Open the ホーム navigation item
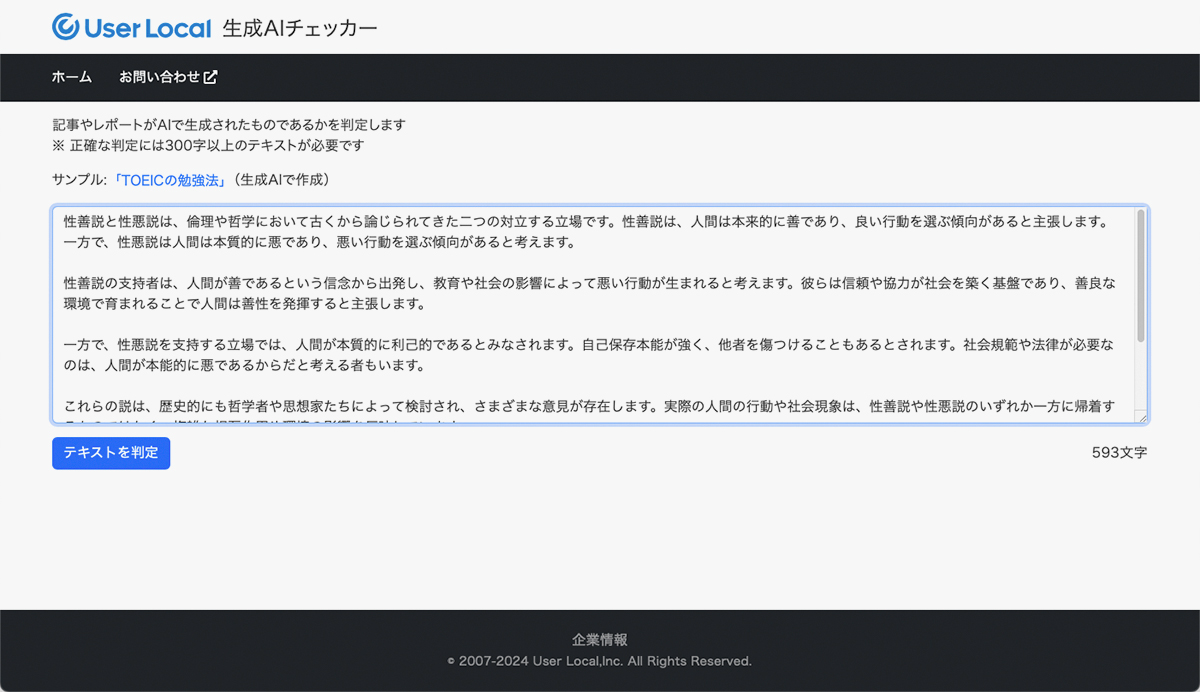 pos(72,77)
